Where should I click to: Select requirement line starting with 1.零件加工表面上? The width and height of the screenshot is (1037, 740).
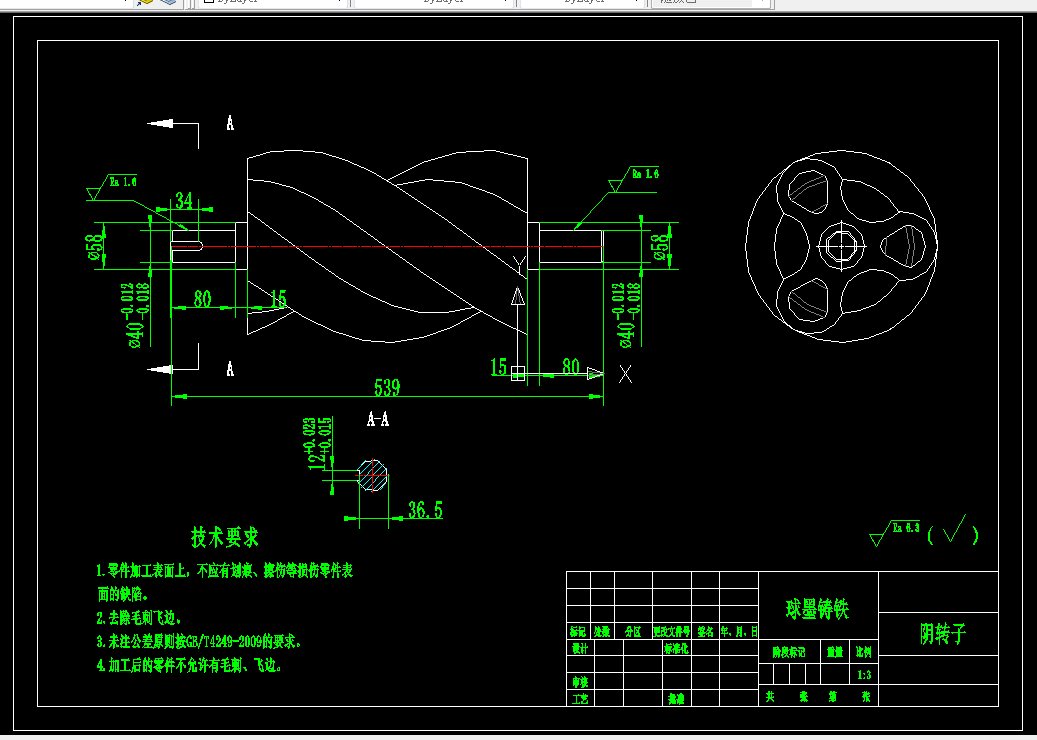pyautogui.click(x=225, y=571)
